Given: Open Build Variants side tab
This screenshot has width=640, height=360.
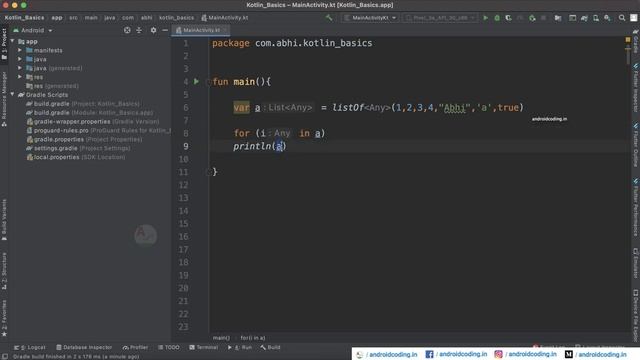Looking at the screenshot, I should (4, 220).
